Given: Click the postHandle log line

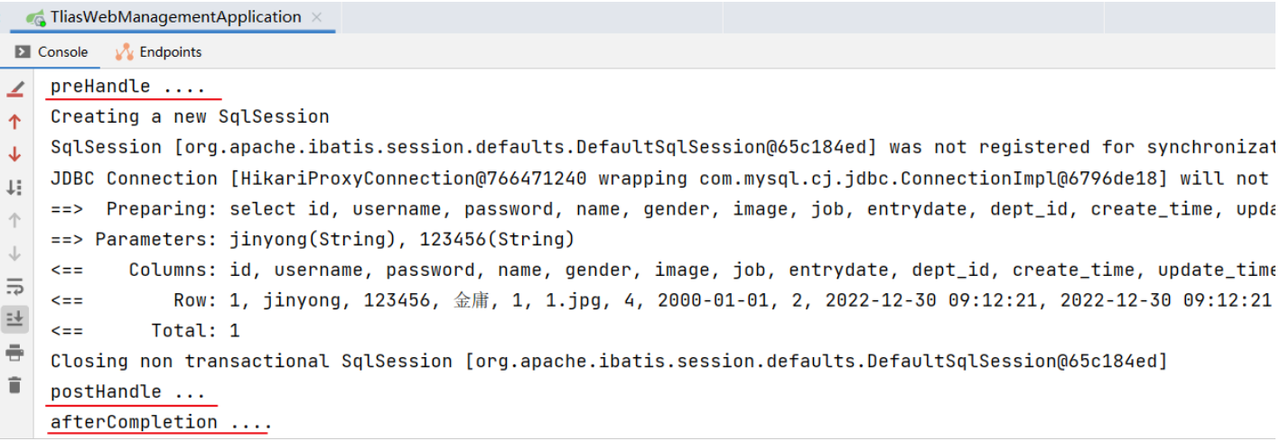Looking at the screenshot, I should 128,391.
